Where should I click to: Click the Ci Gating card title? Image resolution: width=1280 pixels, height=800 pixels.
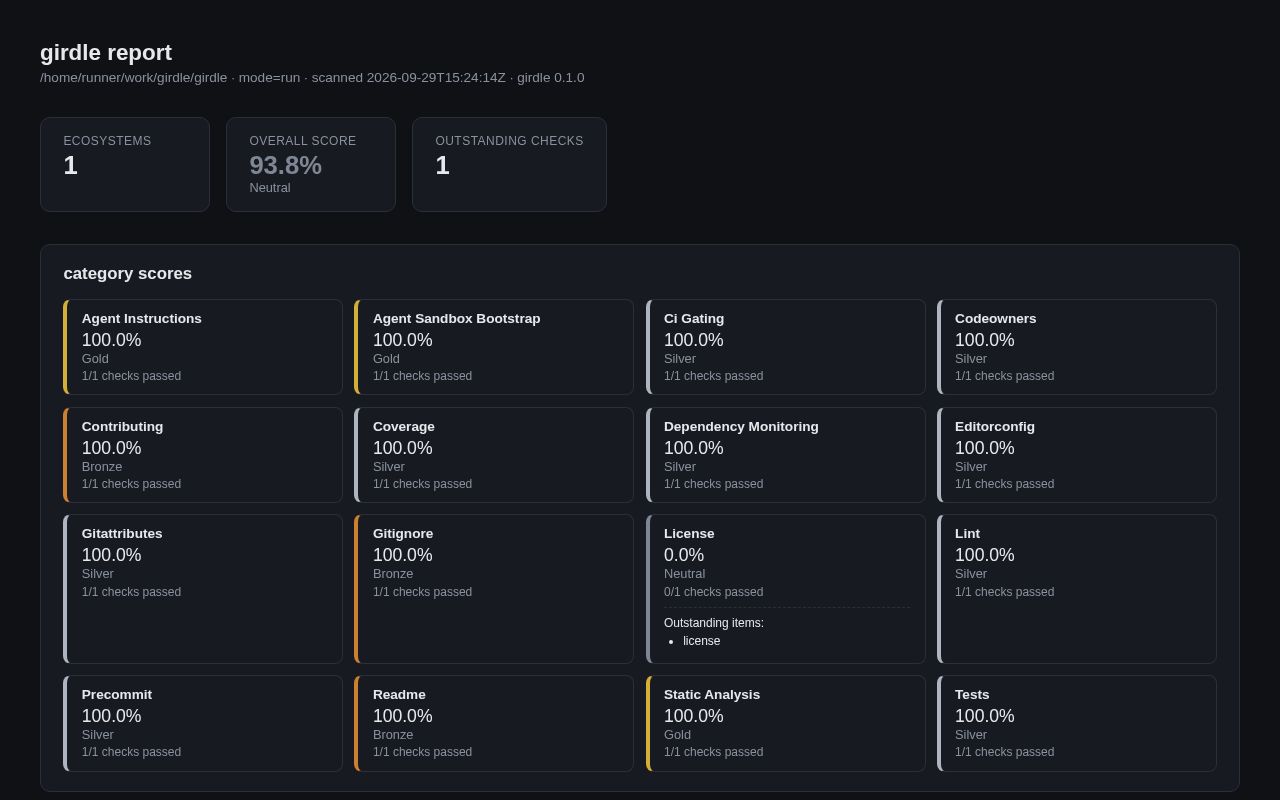click(x=694, y=319)
